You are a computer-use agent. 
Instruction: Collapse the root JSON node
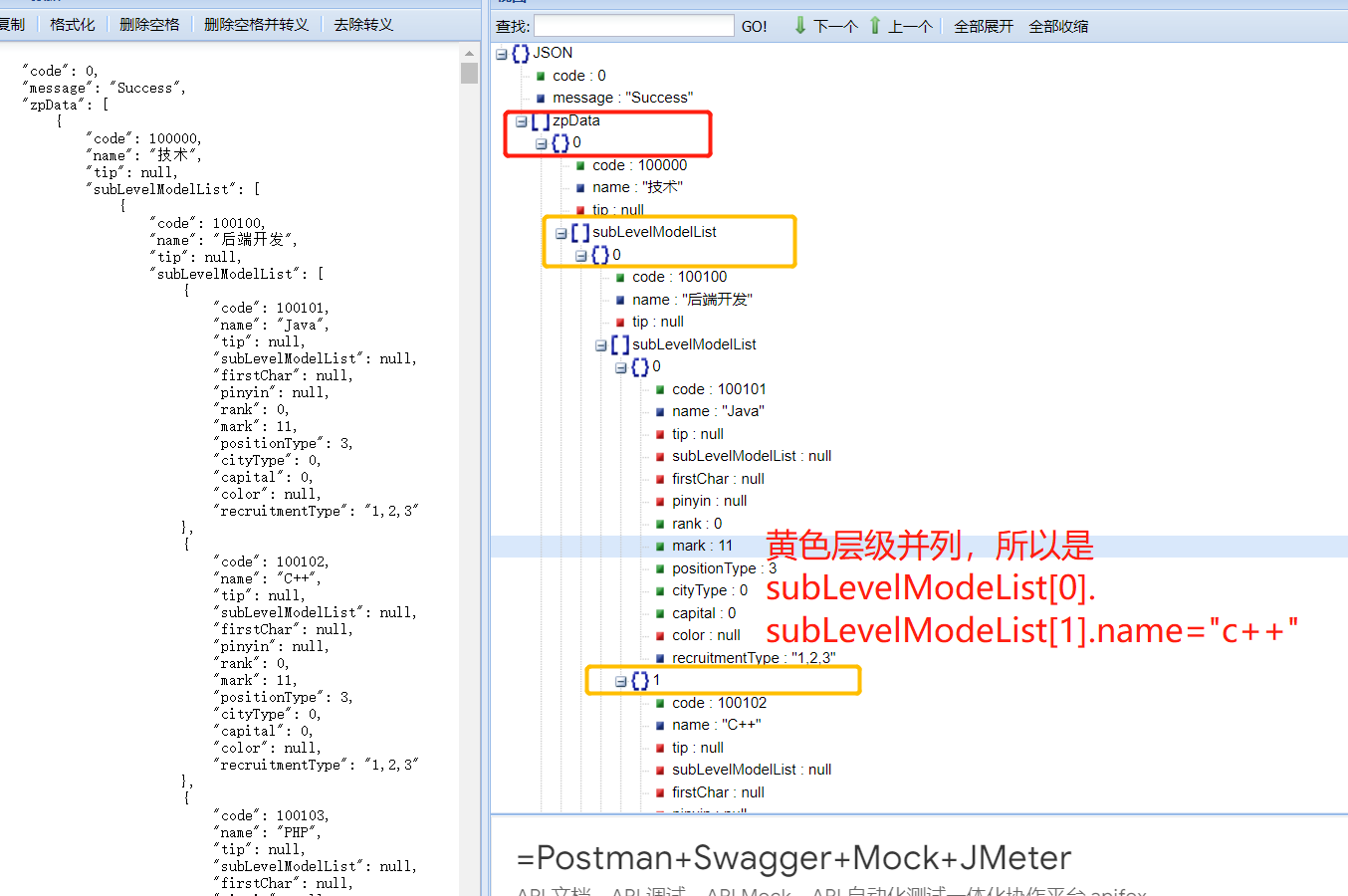501,54
